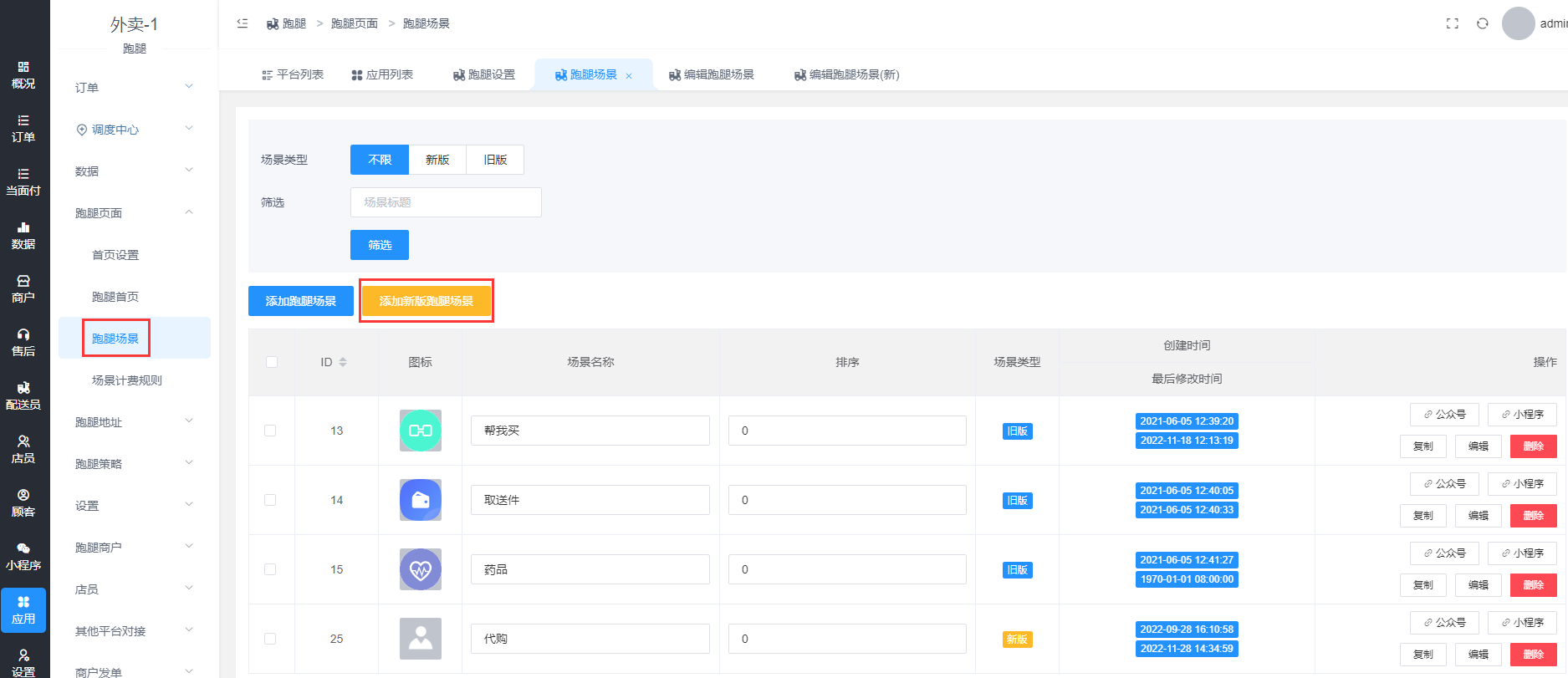Image resolution: width=1568 pixels, height=678 pixels.
Task: Click the 帮我买 scene name field
Action: coord(590,431)
